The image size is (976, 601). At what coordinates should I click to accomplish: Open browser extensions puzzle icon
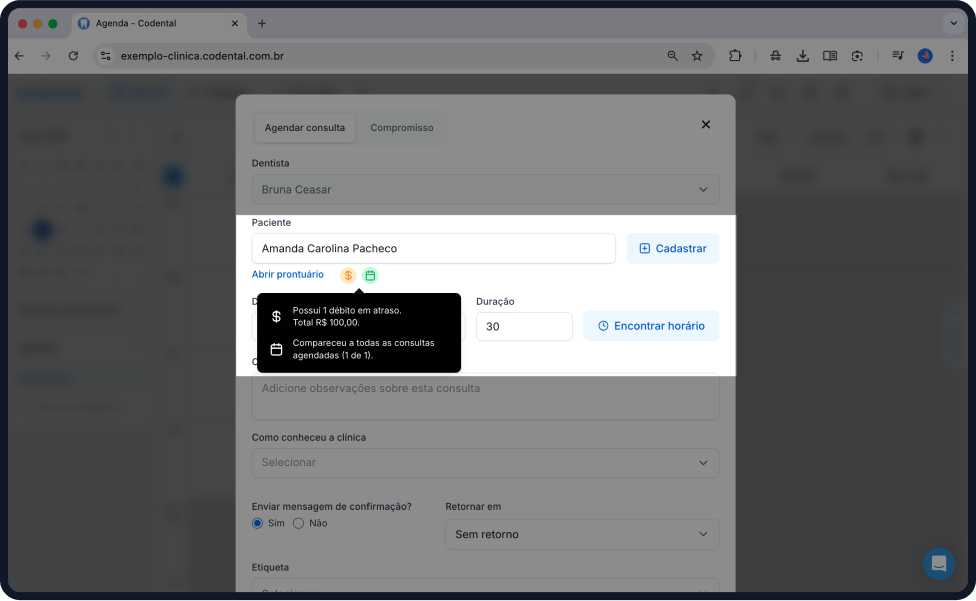pyautogui.click(x=736, y=56)
